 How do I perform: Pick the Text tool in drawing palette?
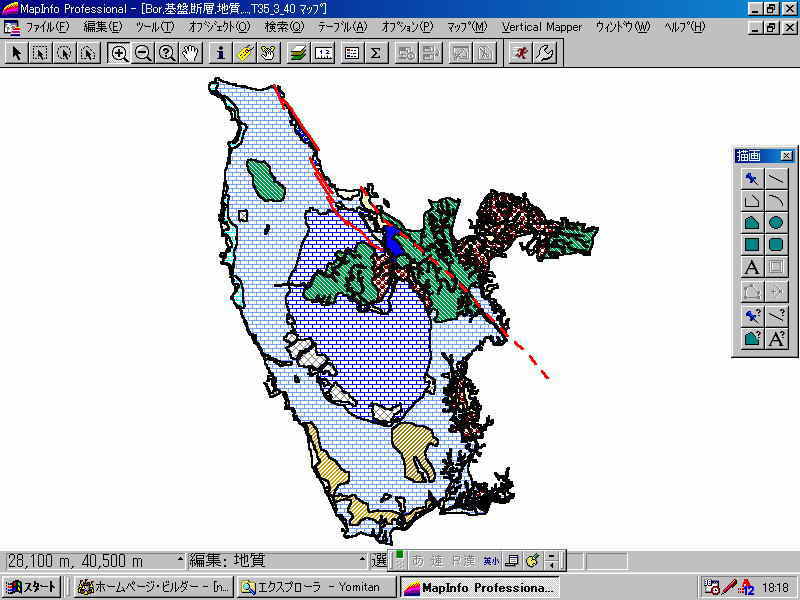point(752,267)
